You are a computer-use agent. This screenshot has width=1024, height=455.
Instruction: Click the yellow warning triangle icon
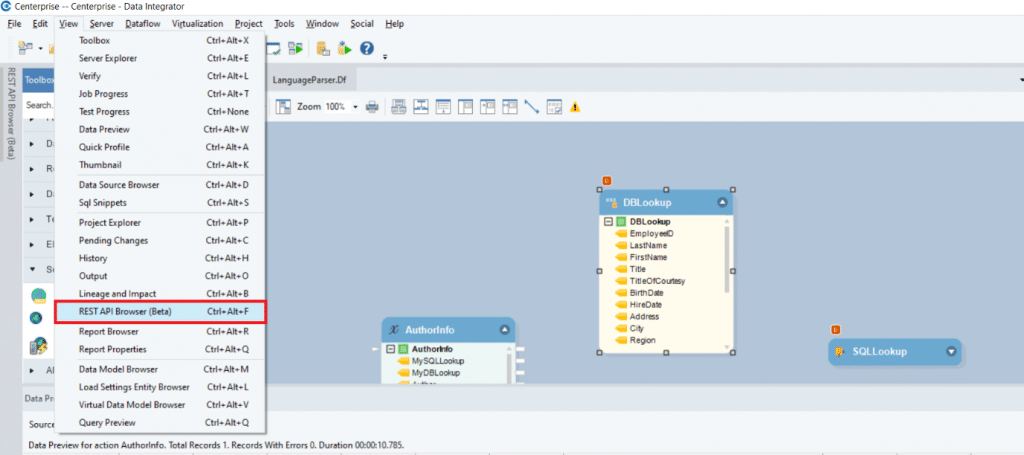coord(575,107)
